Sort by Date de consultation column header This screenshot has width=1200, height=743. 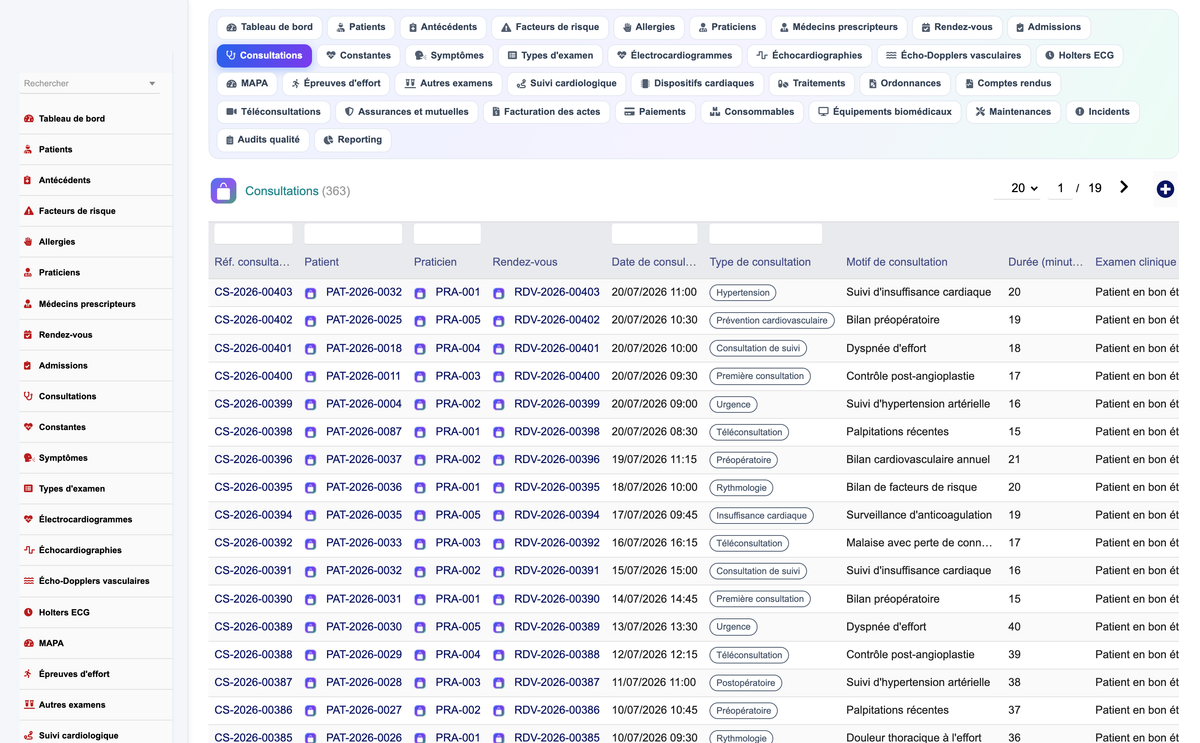[654, 262]
